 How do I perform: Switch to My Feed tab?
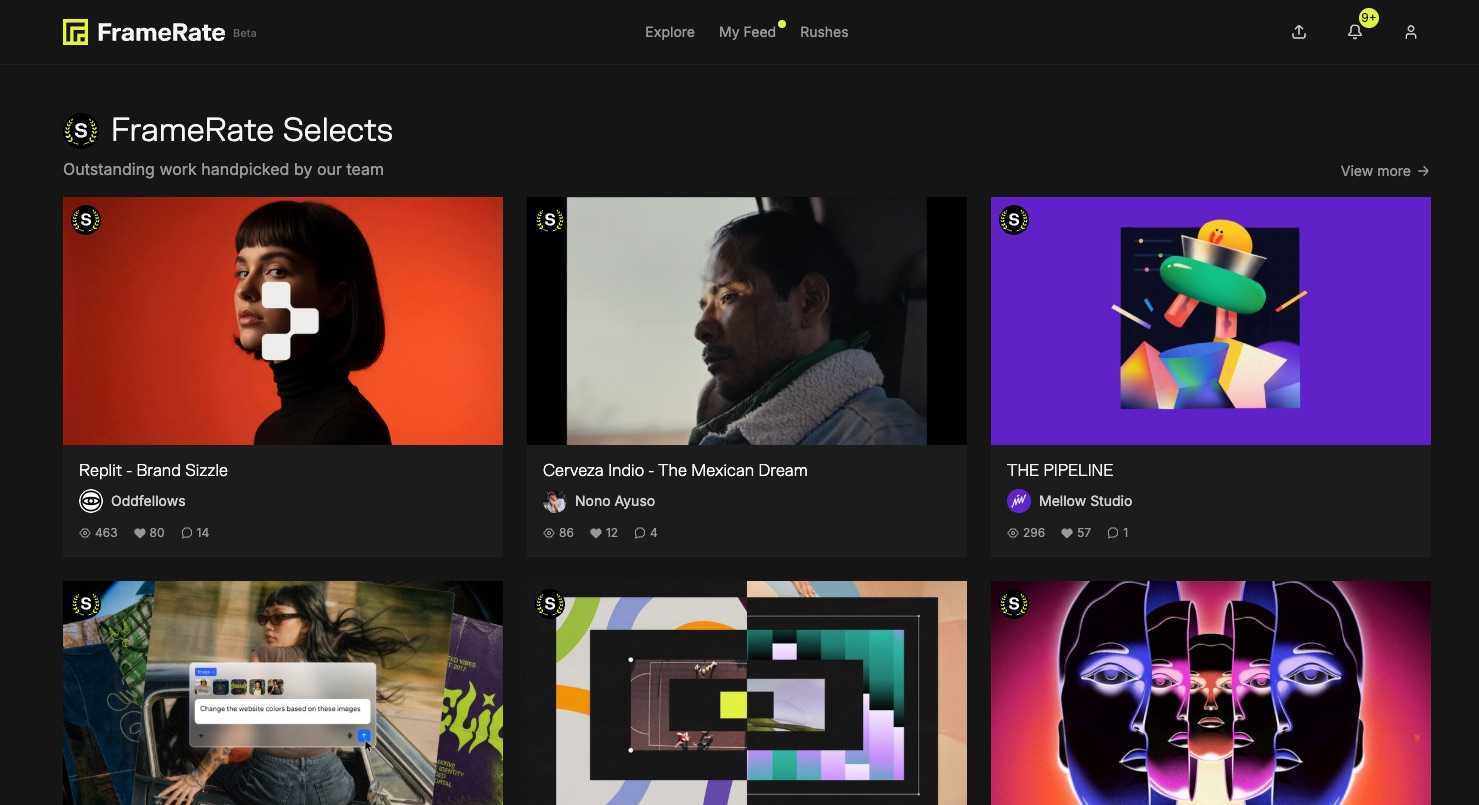click(747, 32)
